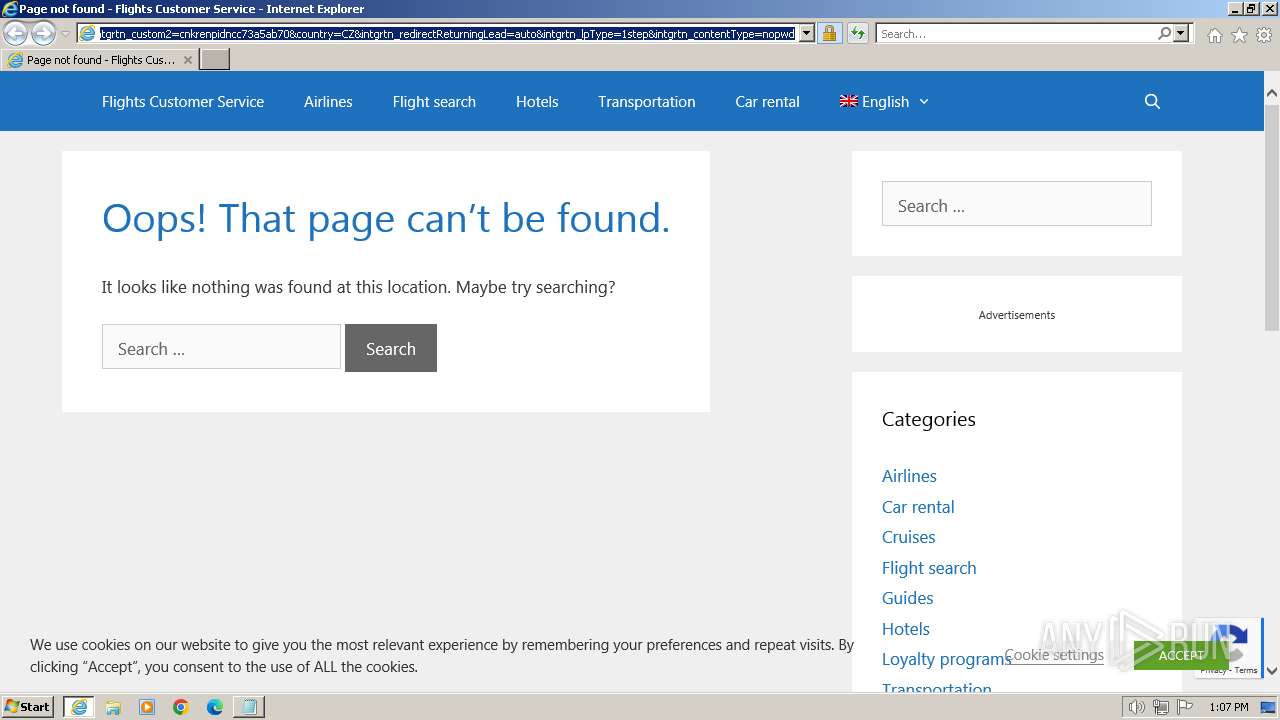Click the gray Search button
The width and height of the screenshot is (1280, 720).
[391, 348]
